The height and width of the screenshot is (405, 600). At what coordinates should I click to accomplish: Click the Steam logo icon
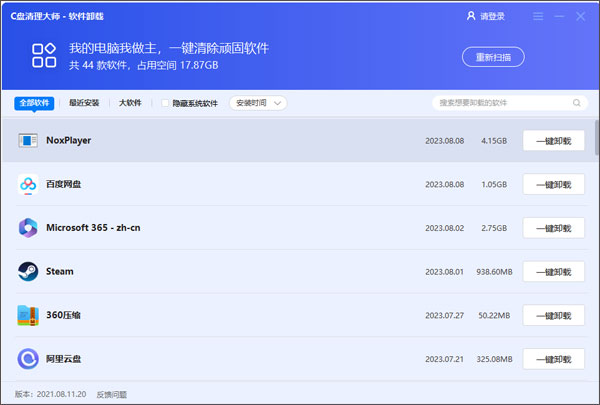pos(28,271)
